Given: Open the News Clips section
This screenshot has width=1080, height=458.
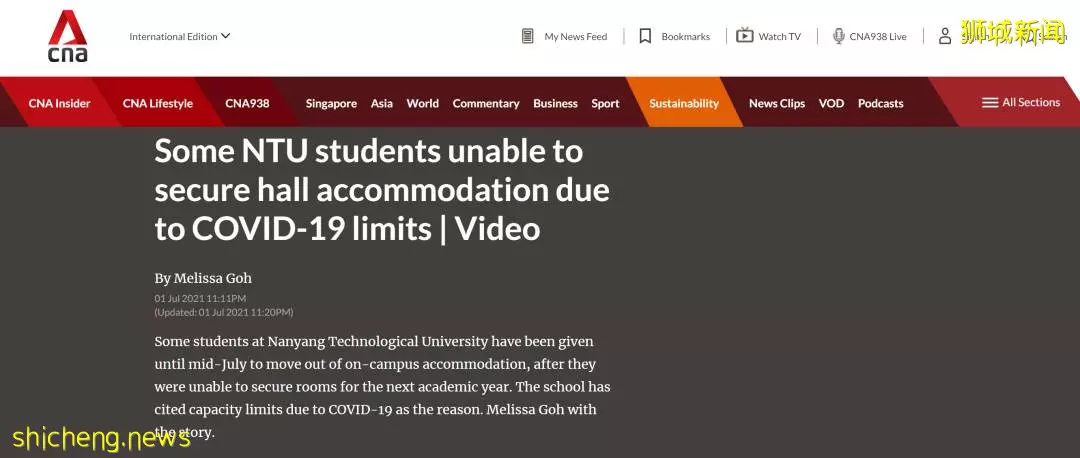Looking at the screenshot, I should [777, 103].
